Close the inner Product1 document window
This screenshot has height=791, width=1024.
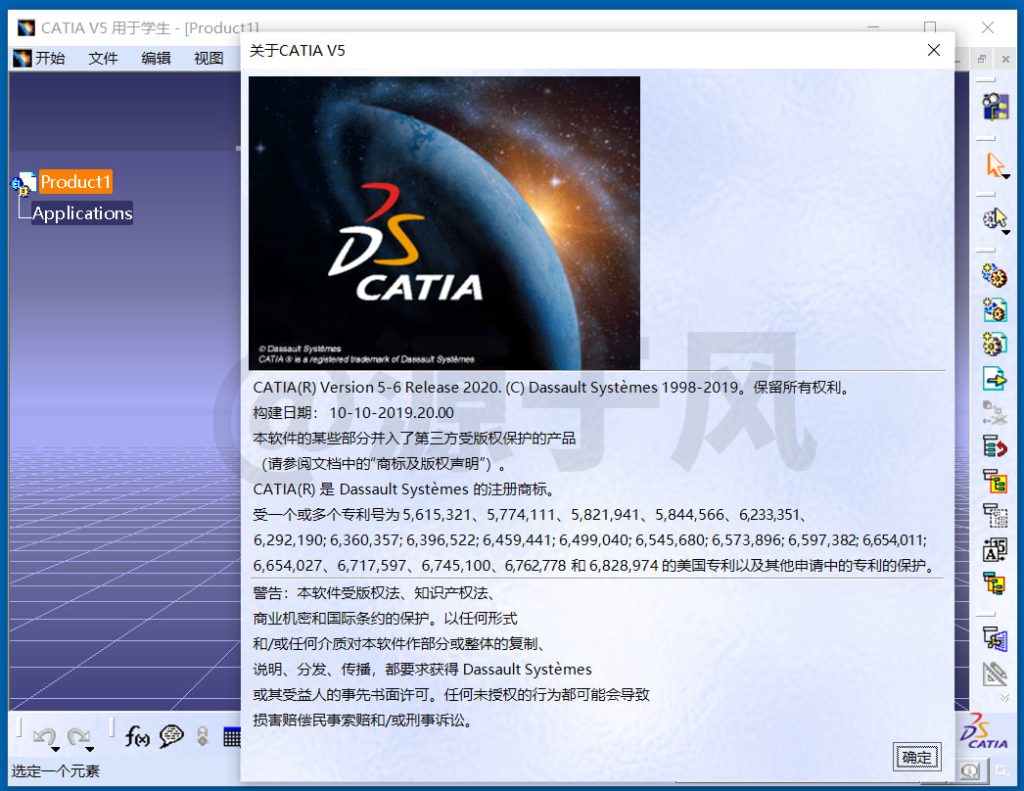(x=1006, y=59)
